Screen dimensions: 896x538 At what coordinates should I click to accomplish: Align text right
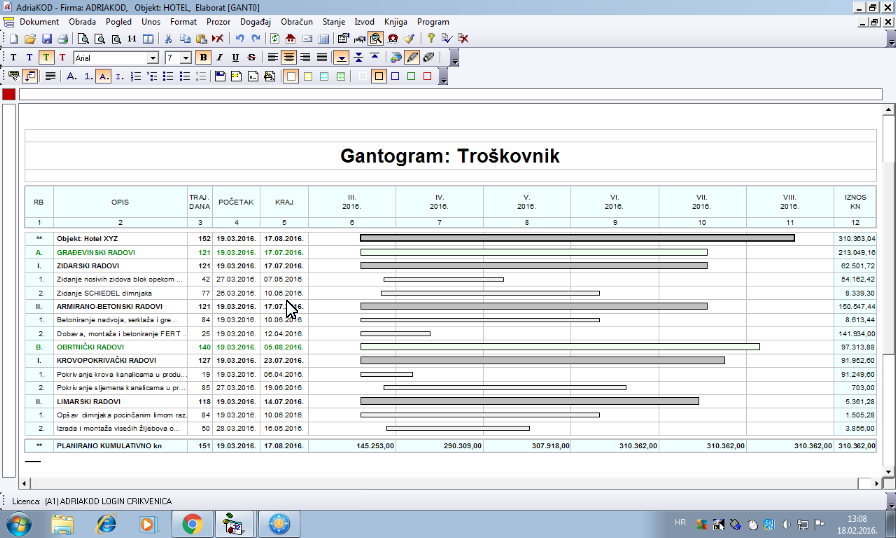[306, 58]
